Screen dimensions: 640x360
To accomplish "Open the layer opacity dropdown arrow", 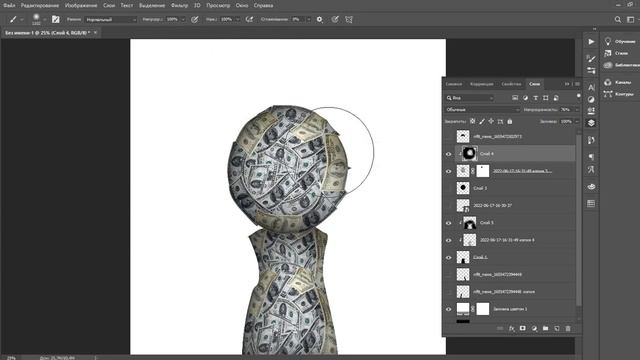I will point(577,110).
